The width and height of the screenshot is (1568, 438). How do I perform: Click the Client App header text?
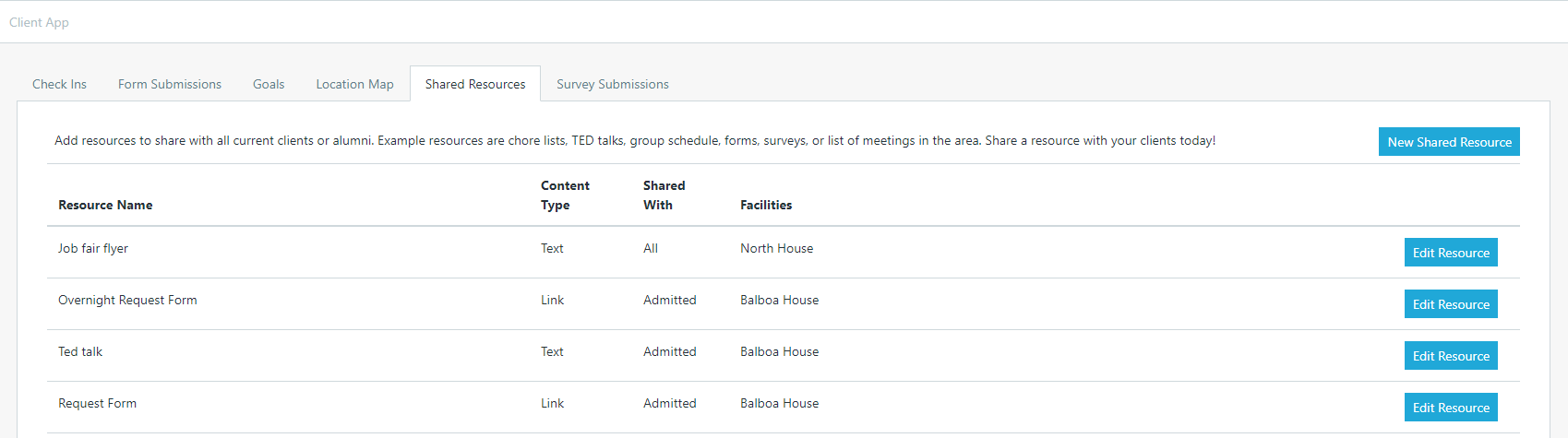[x=39, y=22]
